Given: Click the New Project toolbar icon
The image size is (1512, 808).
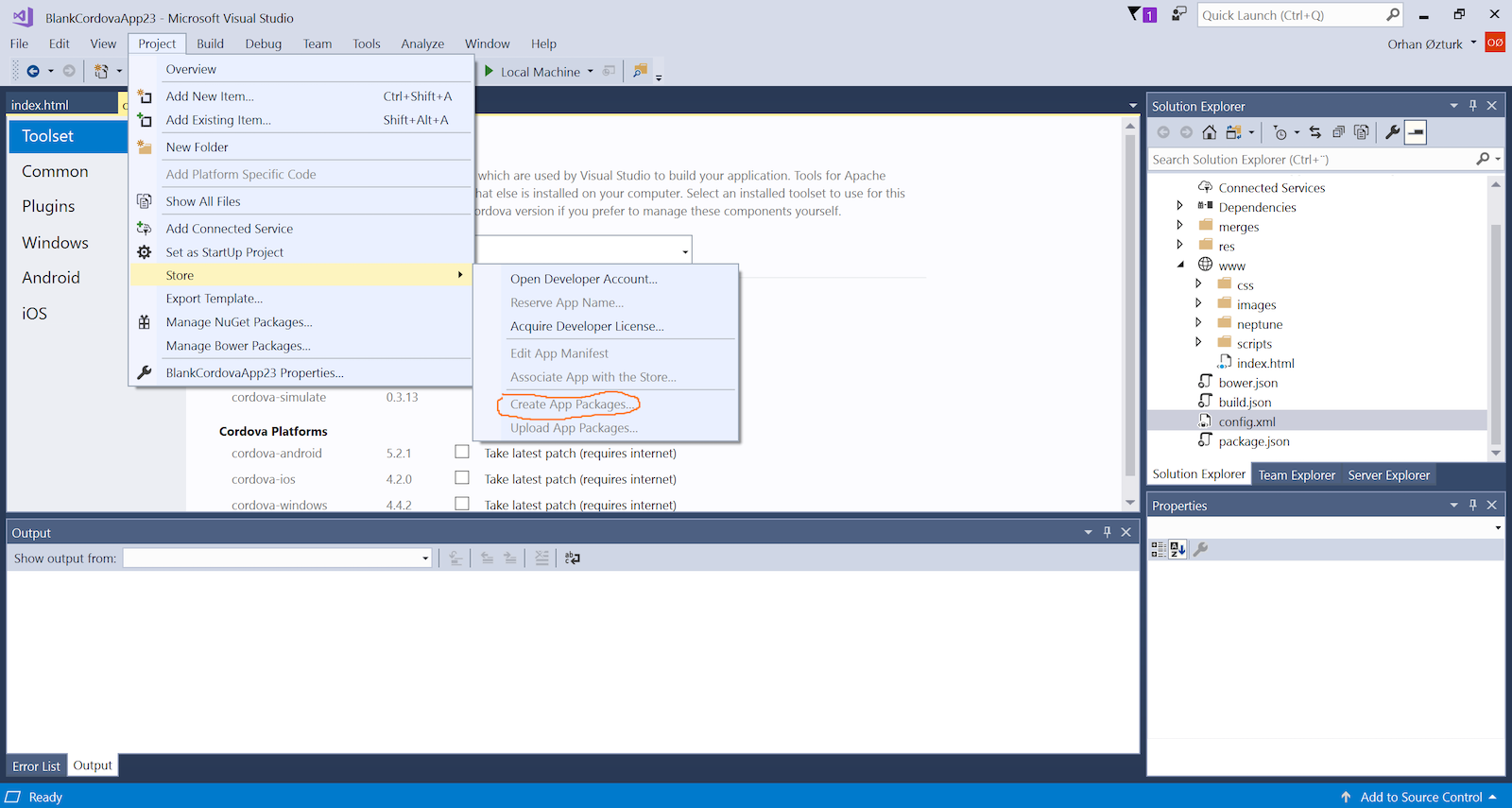Looking at the screenshot, I should pyautogui.click(x=101, y=71).
